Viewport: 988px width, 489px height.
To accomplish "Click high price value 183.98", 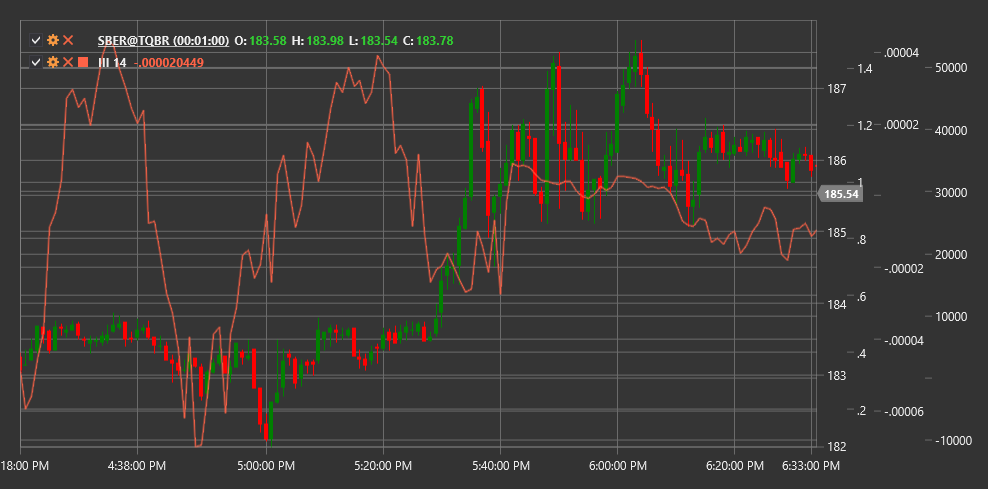I will tap(325, 40).
